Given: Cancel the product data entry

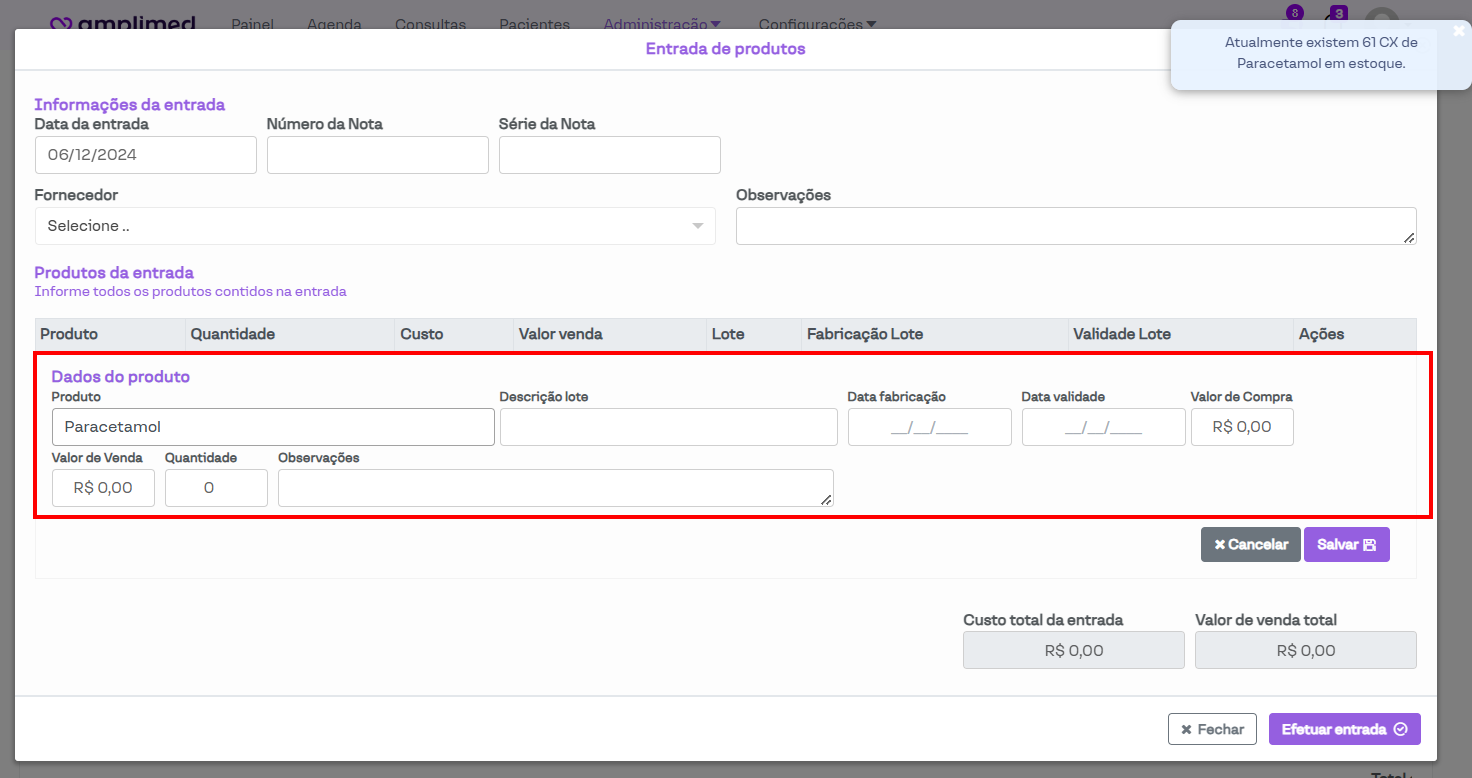Looking at the screenshot, I should pyautogui.click(x=1250, y=545).
